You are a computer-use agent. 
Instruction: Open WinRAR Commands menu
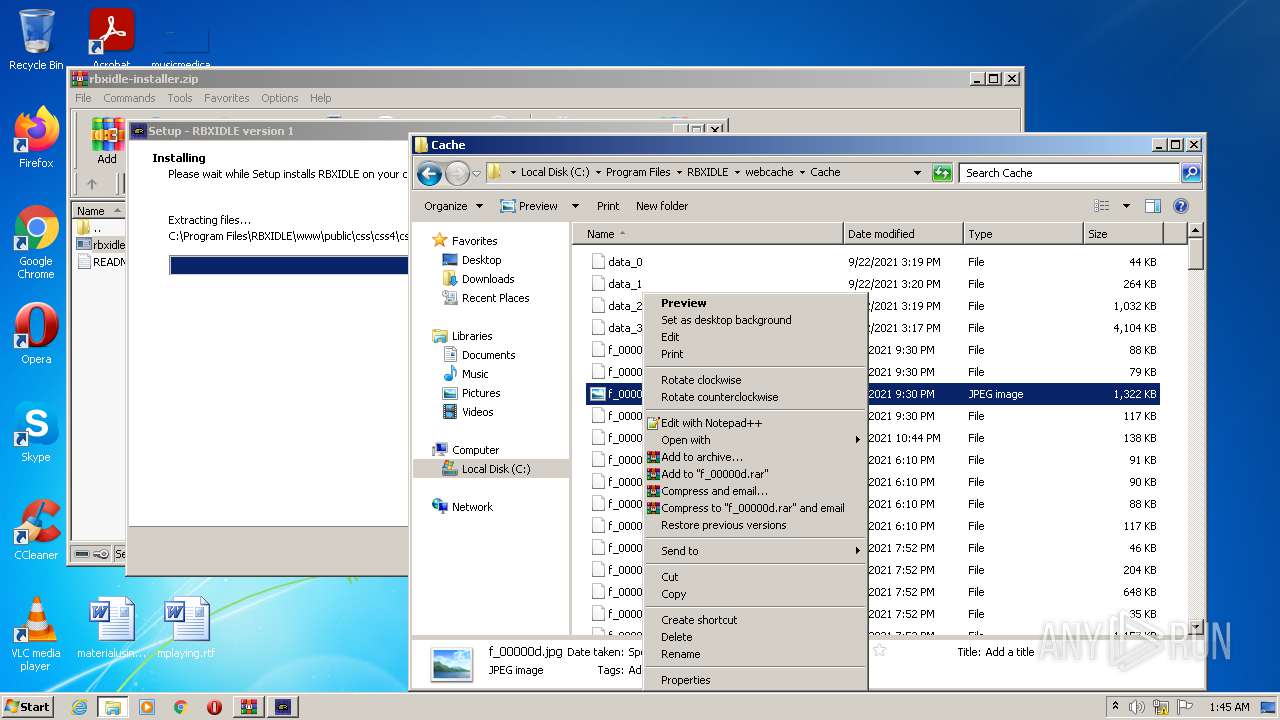click(x=129, y=98)
